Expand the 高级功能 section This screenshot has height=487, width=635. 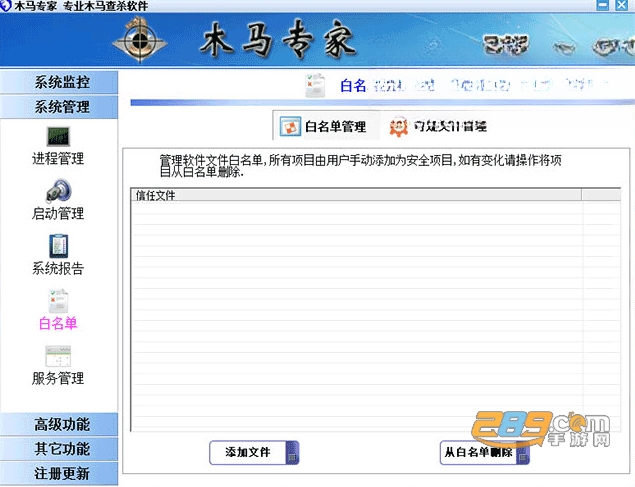[59, 424]
